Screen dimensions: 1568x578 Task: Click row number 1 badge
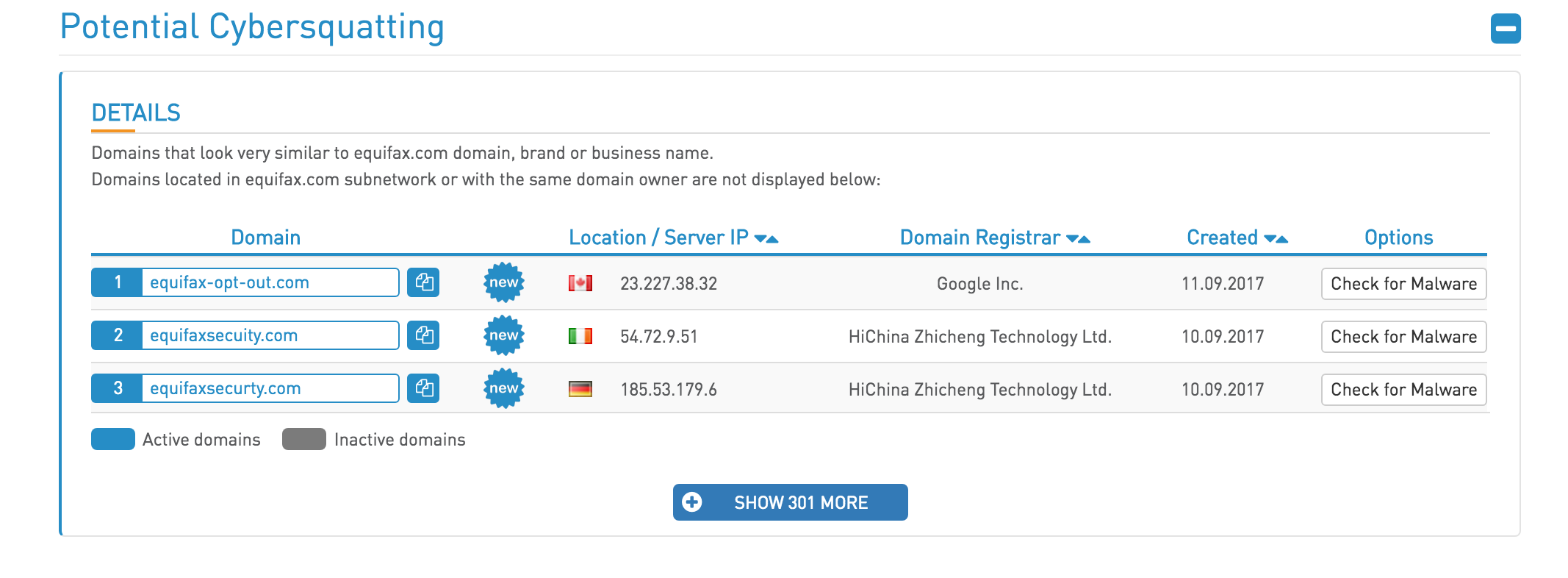click(x=117, y=282)
